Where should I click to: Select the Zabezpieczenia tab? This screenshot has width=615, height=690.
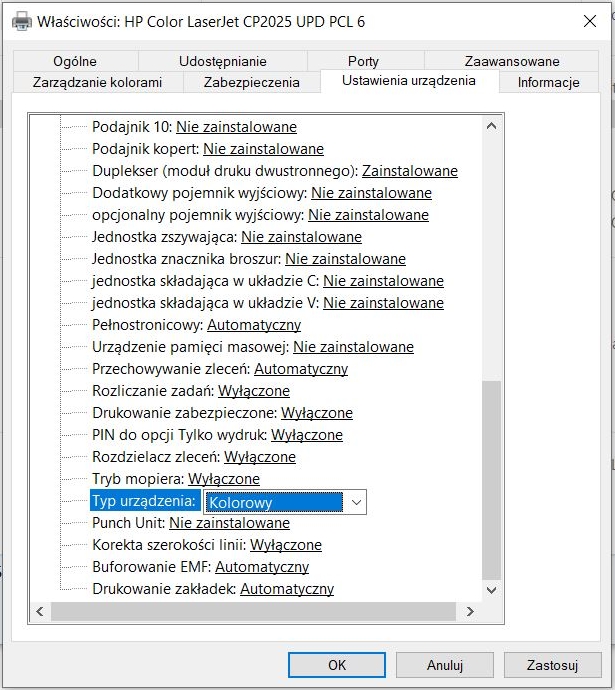click(x=252, y=82)
